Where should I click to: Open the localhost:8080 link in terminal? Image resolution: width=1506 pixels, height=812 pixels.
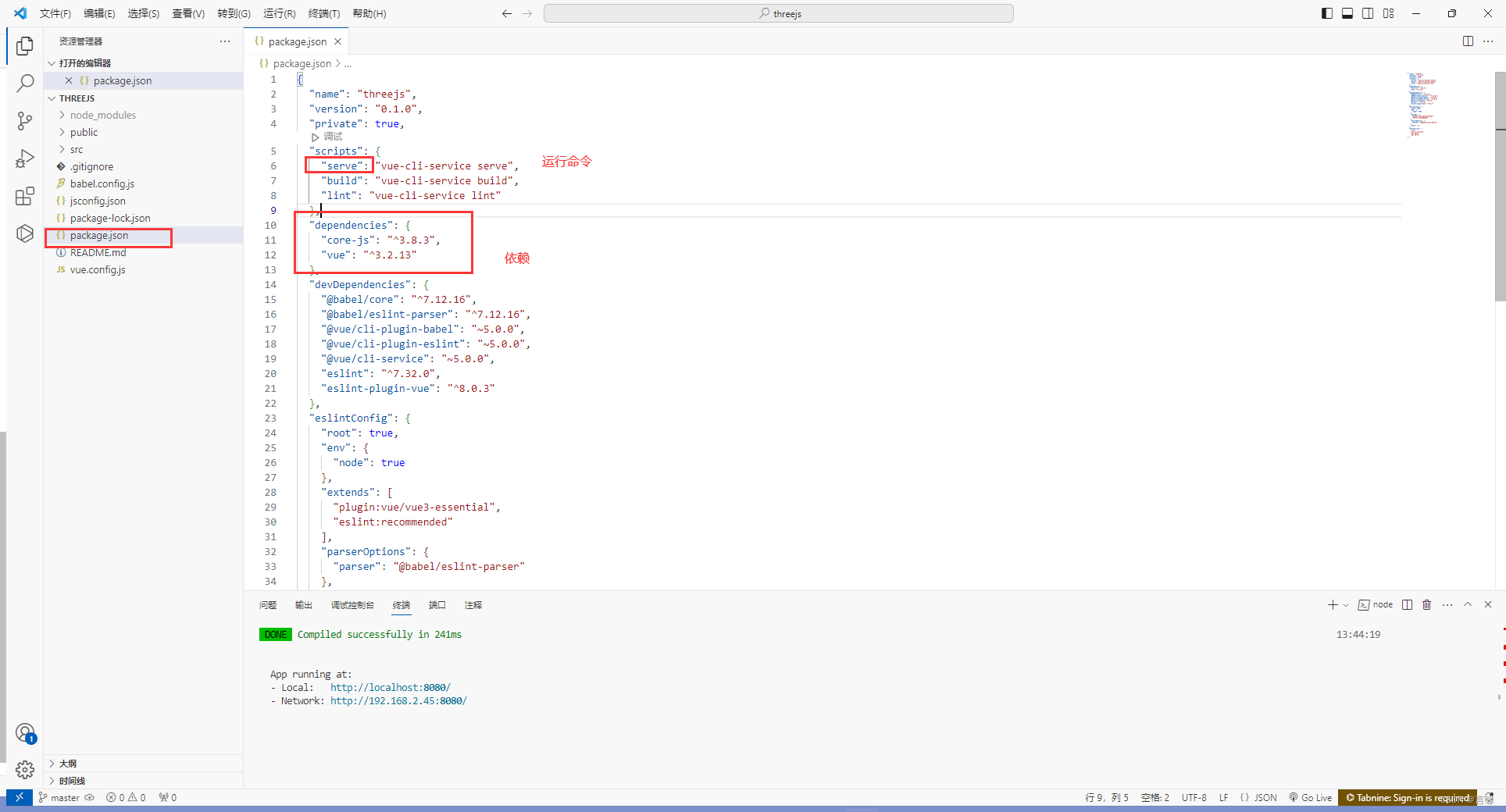tap(391, 687)
